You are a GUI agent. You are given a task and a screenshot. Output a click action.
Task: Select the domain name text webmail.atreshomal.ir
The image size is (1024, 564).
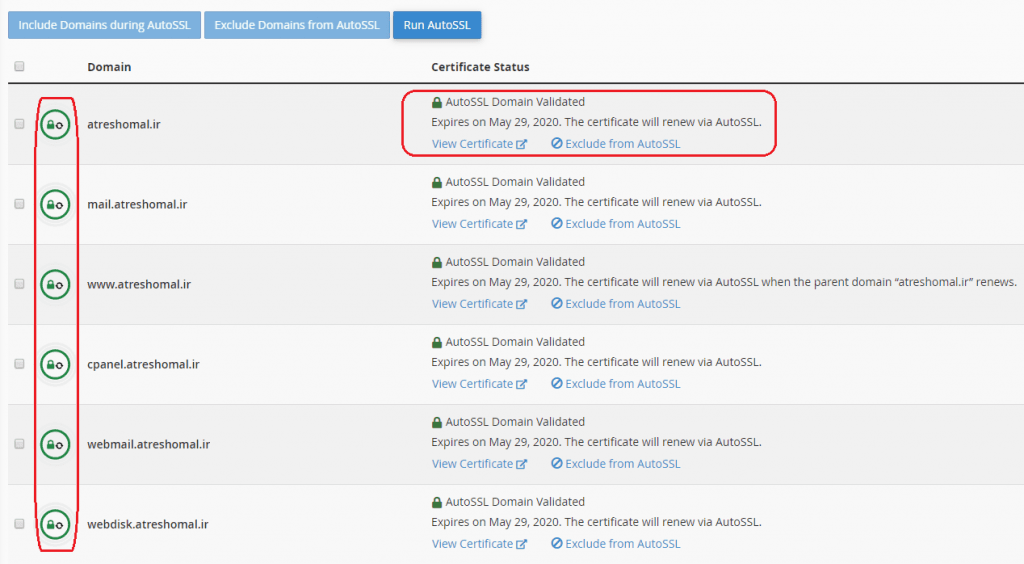[149, 445]
